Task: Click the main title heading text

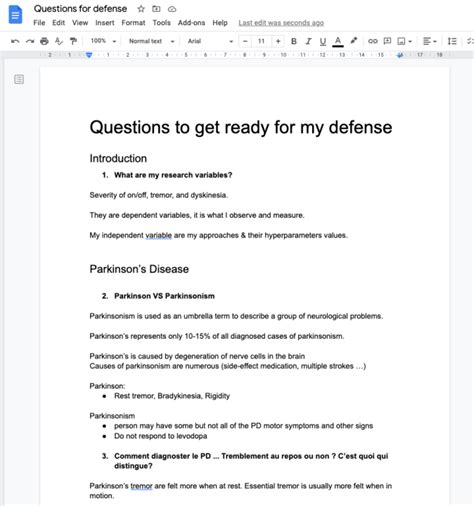Action: click(x=241, y=127)
